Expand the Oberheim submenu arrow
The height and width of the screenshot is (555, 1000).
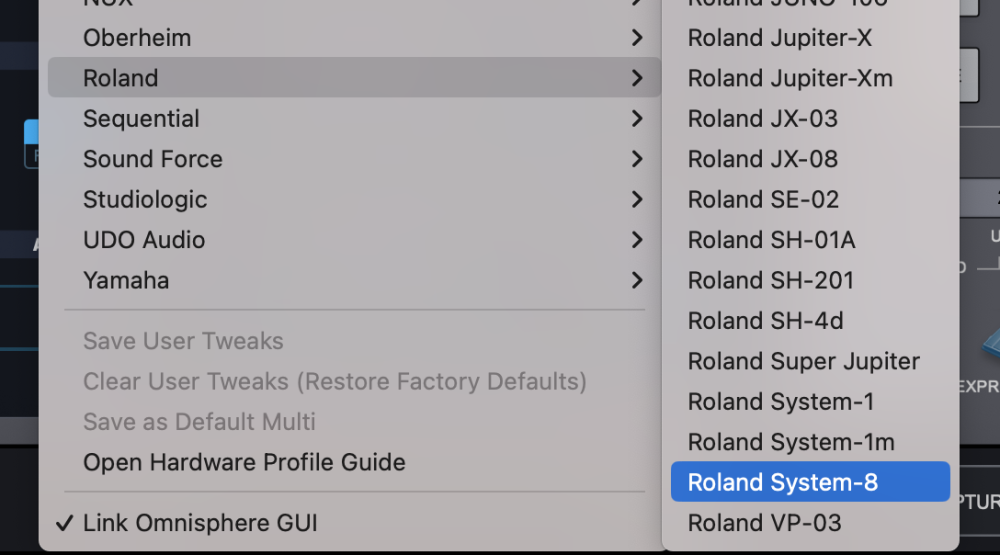[x=637, y=38]
